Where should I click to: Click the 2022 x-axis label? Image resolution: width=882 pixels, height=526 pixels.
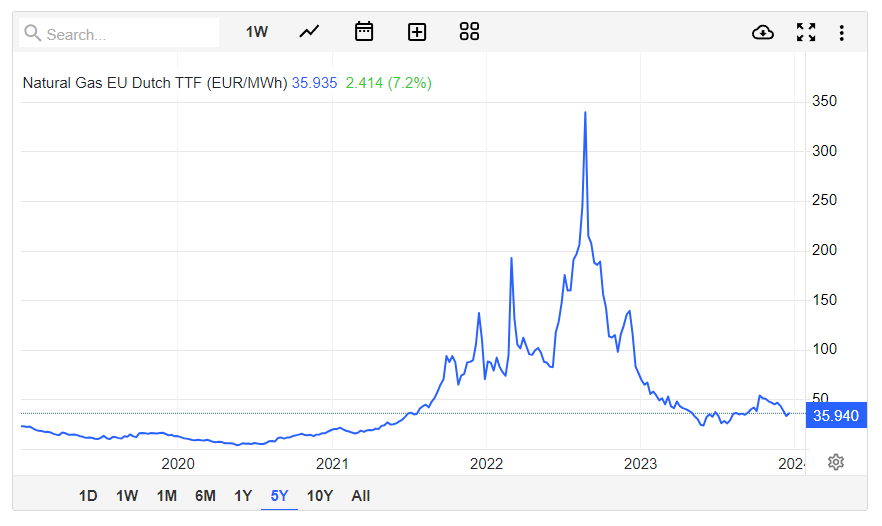tap(486, 464)
